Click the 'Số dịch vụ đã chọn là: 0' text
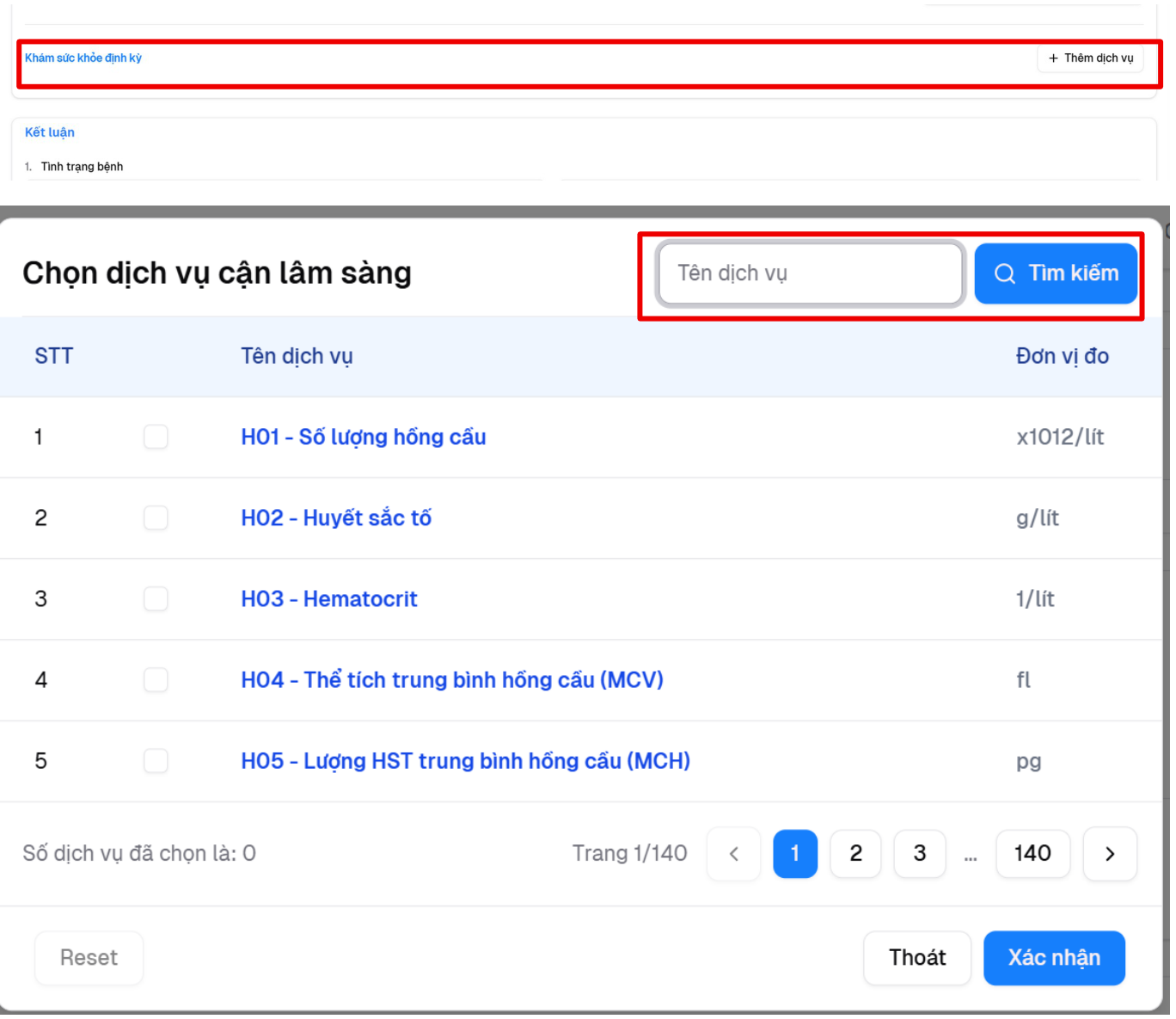The image size is (1176, 1019). click(x=139, y=854)
